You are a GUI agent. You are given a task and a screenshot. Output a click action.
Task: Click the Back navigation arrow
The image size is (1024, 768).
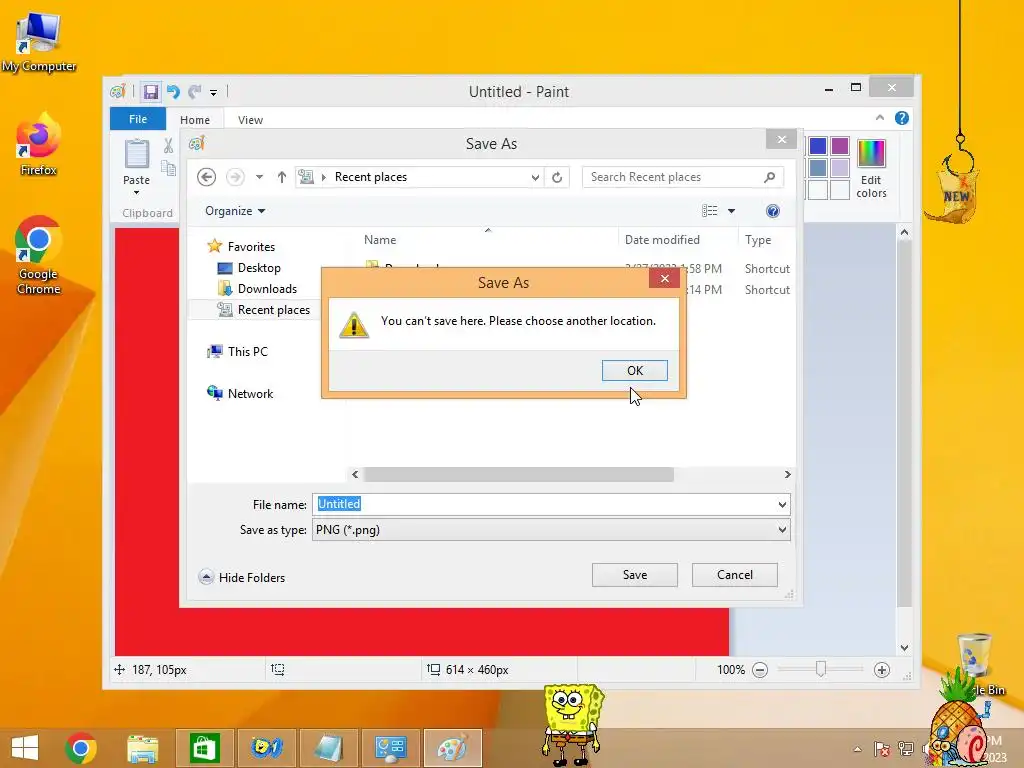click(x=206, y=177)
